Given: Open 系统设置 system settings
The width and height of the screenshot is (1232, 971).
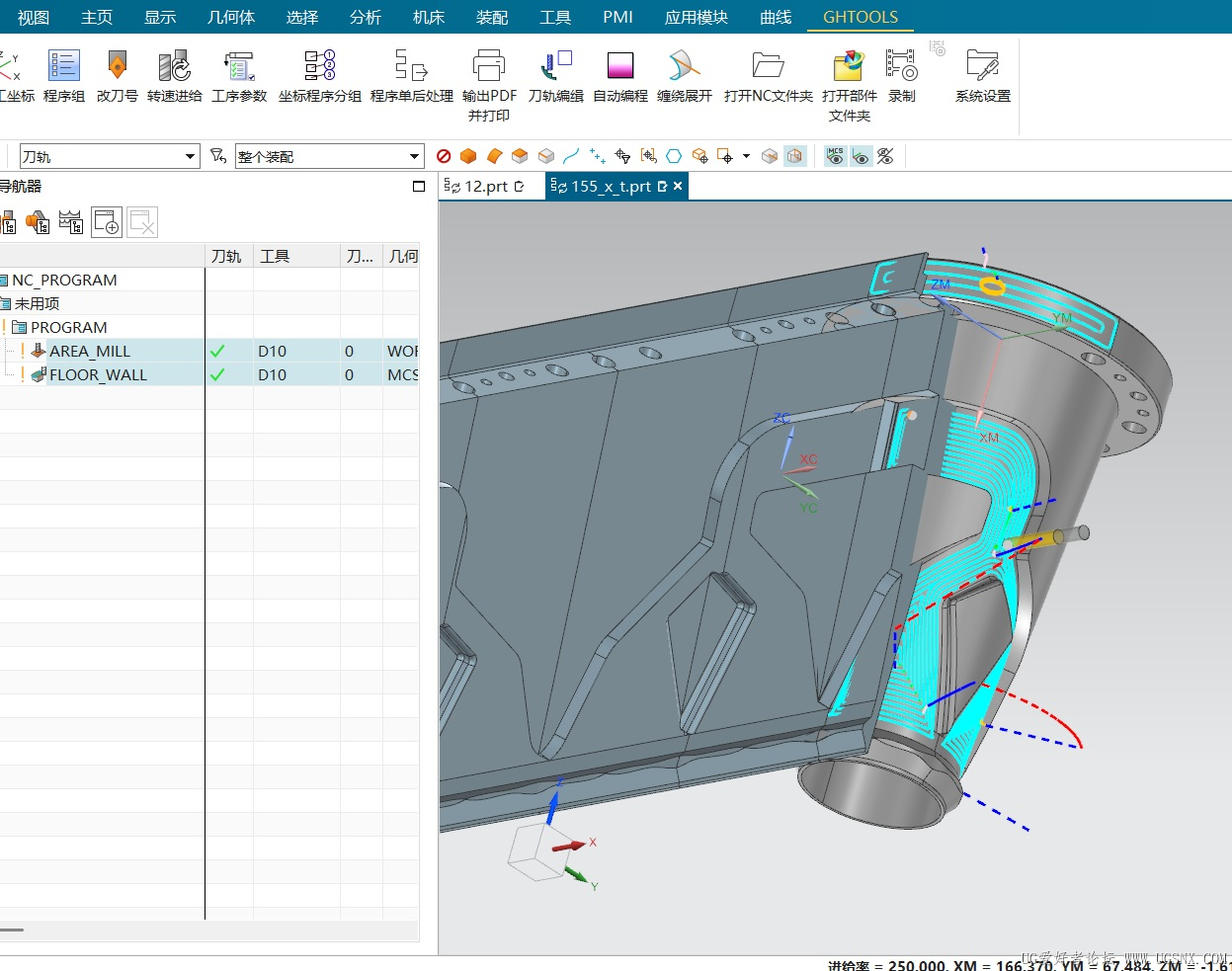Looking at the screenshot, I should coord(982,67).
